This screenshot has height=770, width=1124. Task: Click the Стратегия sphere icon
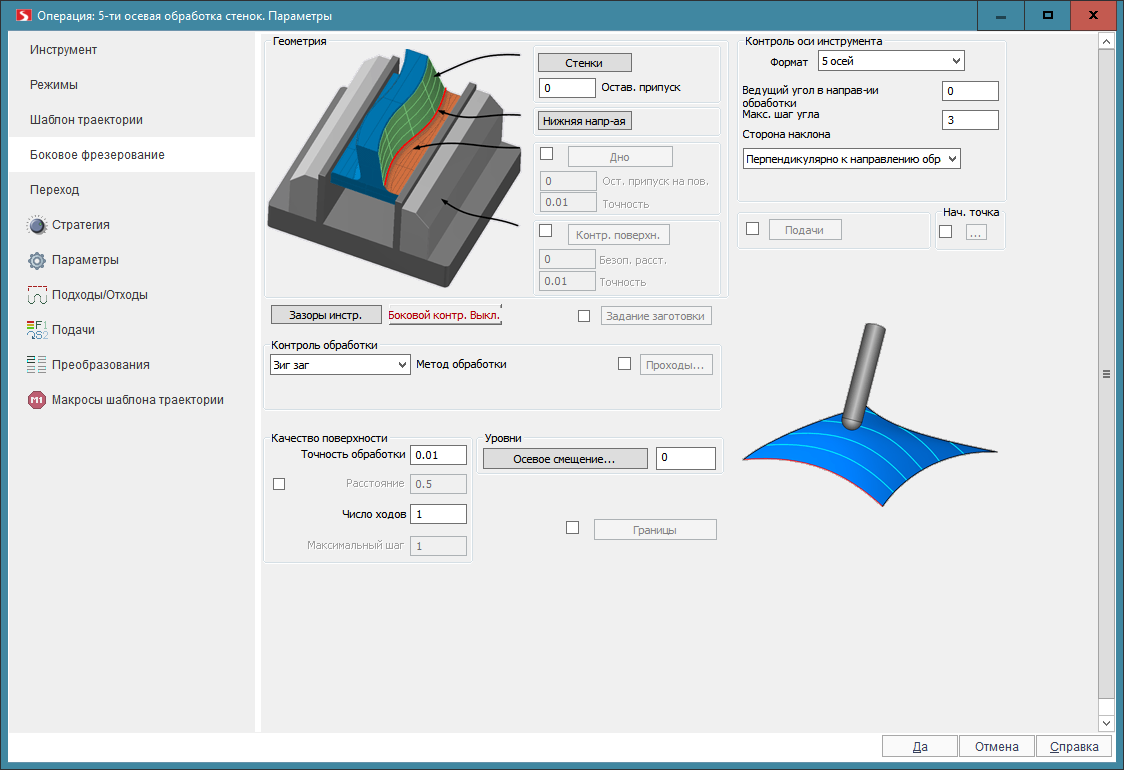pyautogui.click(x=37, y=225)
